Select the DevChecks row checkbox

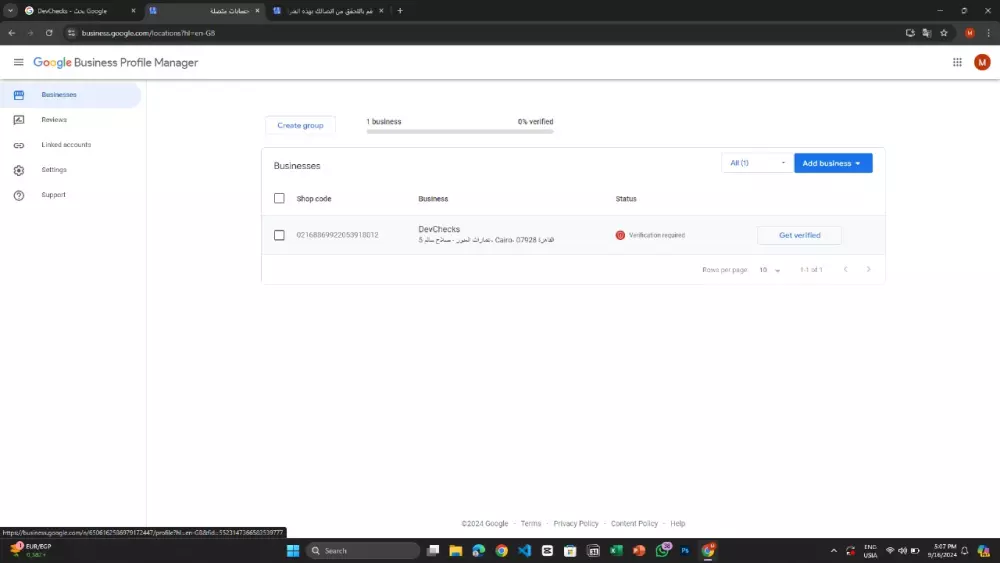pyautogui.click(x=279, y=235)
